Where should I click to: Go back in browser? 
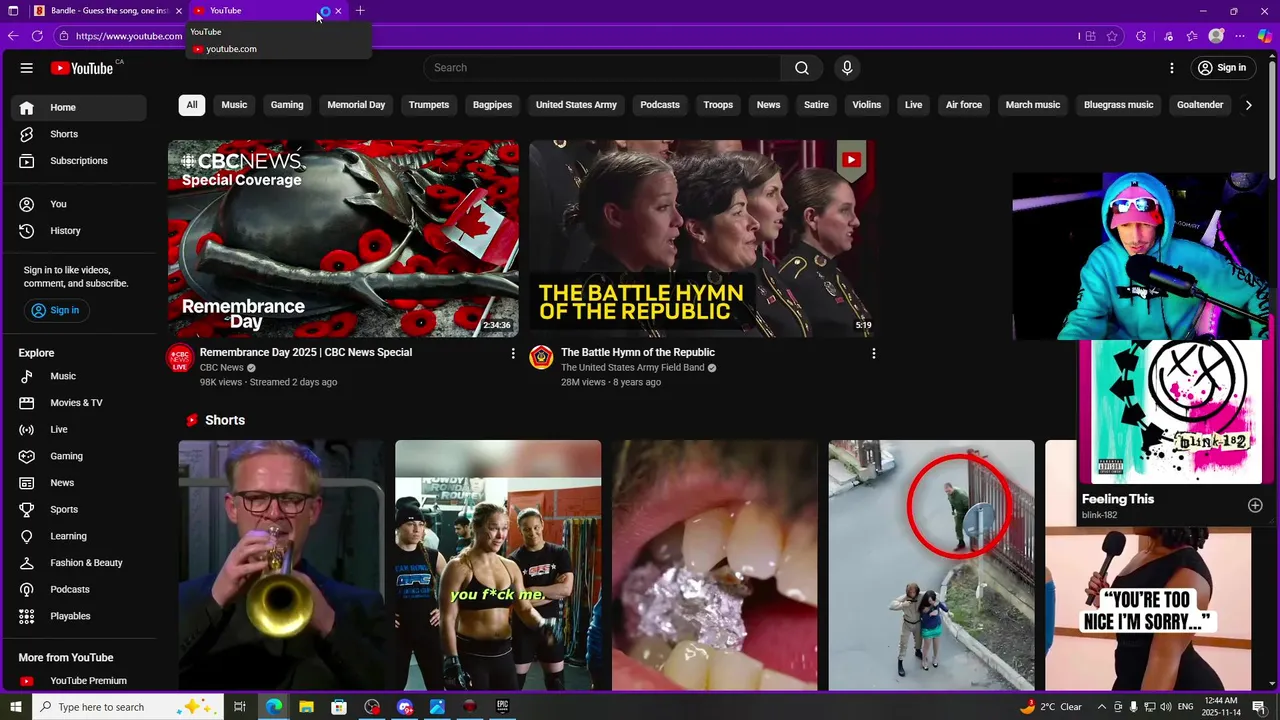13,36
